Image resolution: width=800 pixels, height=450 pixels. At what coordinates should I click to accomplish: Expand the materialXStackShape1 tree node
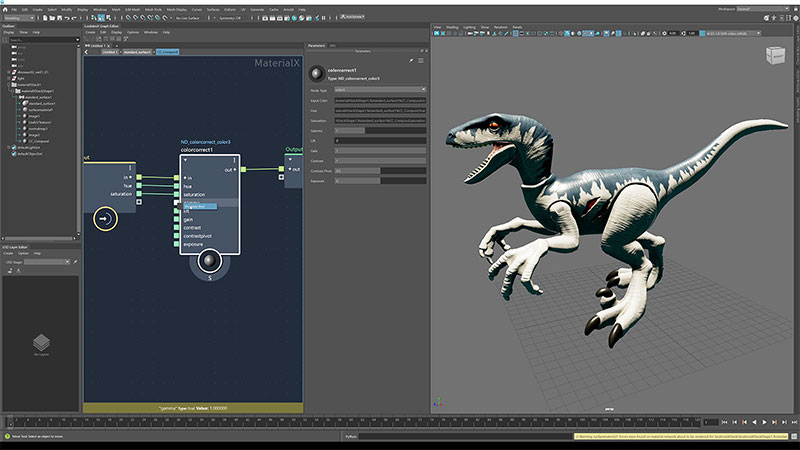pyautogui.click(x=12, y=91)
